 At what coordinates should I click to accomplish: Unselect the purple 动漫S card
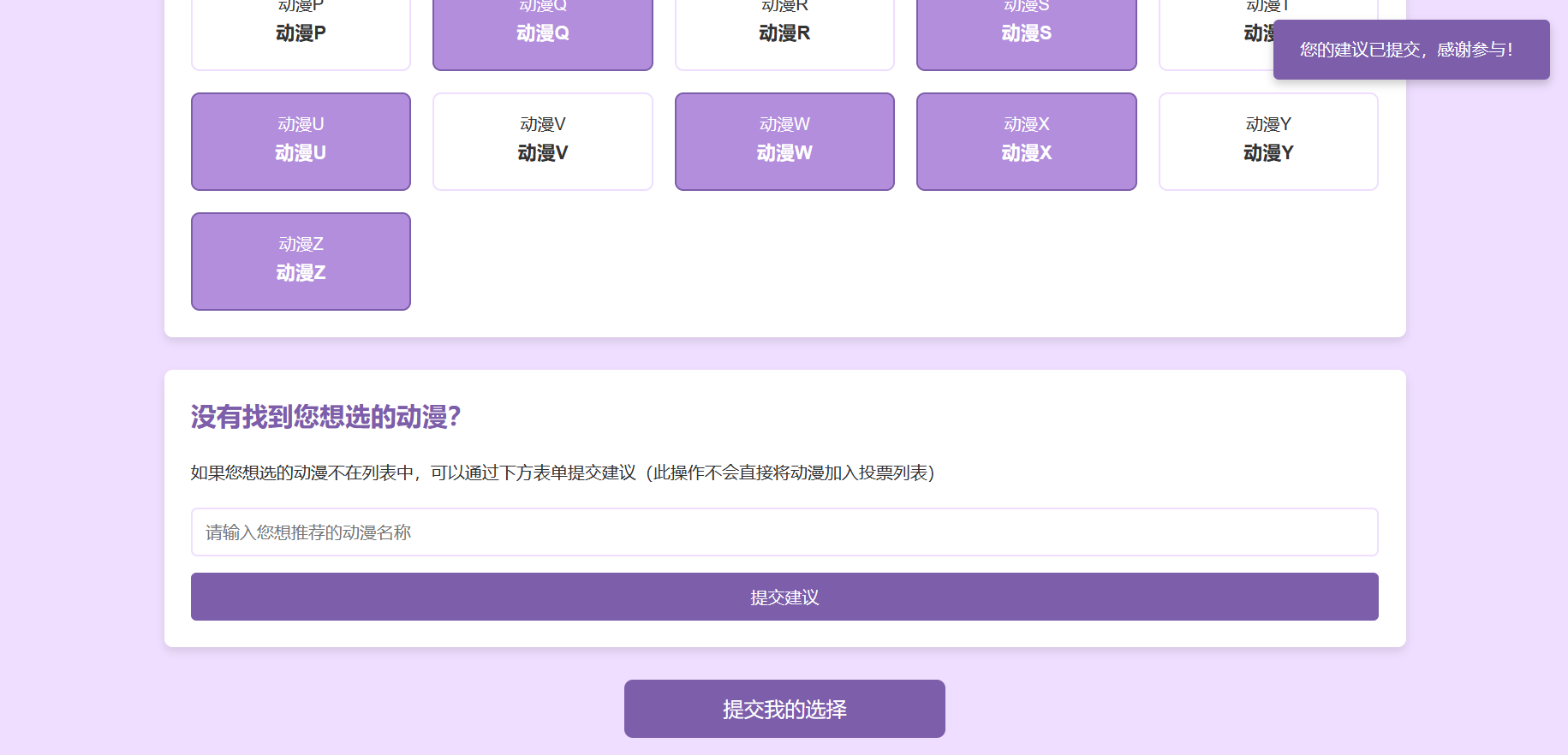pos(1026,34)
